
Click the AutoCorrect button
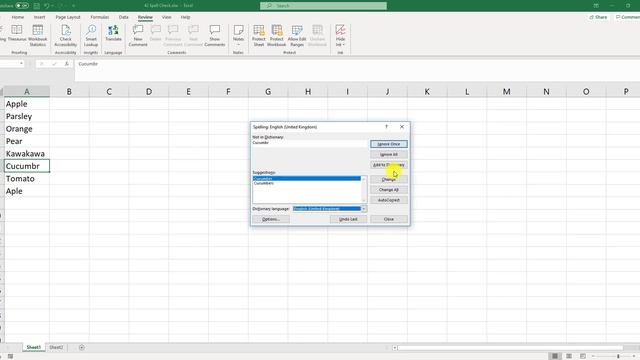[389, 200]
